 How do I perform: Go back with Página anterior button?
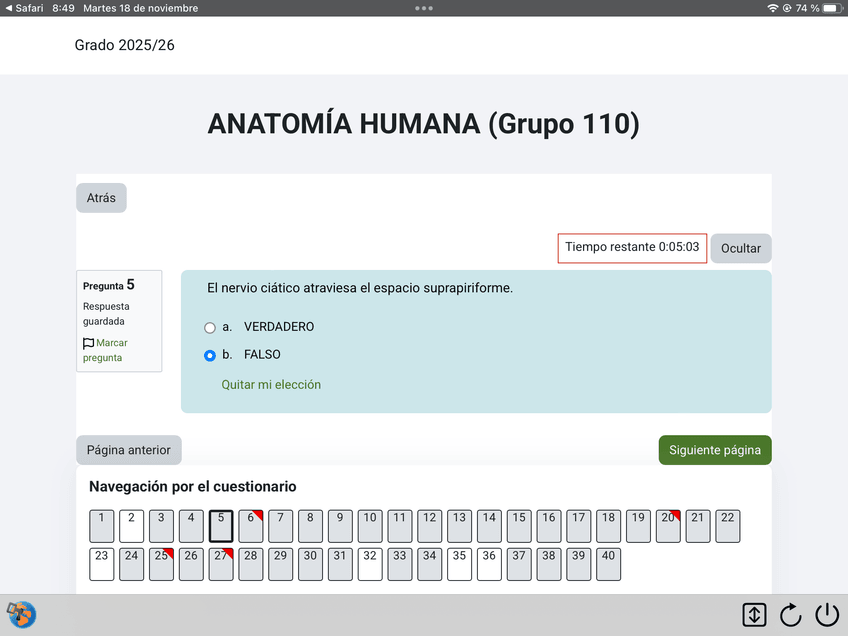pyautogui.click(x=129, y=450)
